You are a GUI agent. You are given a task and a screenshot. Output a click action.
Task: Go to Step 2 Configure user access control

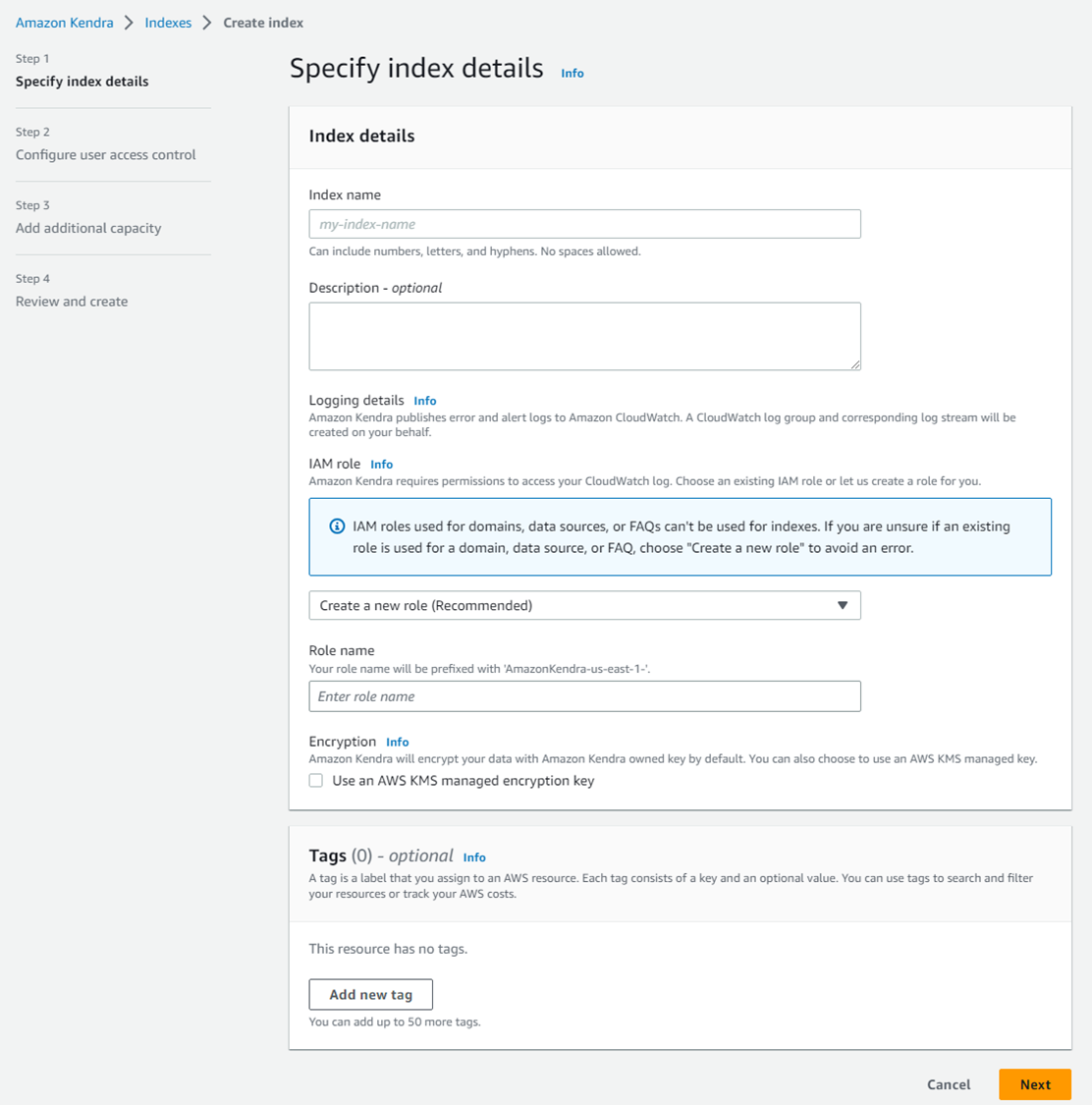106,155
